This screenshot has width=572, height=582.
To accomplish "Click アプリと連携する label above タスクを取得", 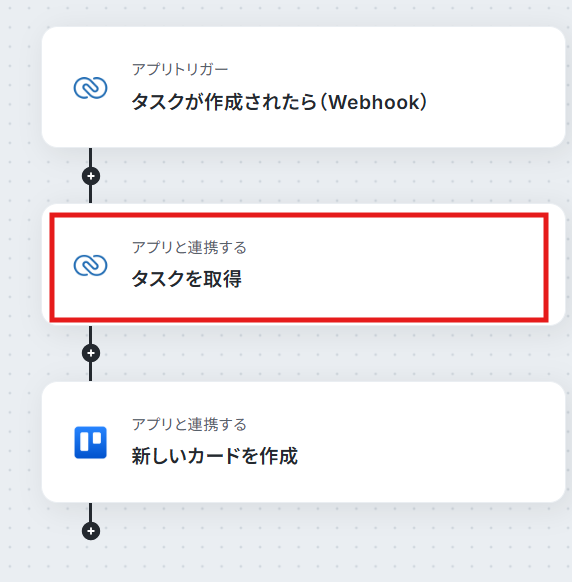I will (189, 247).
